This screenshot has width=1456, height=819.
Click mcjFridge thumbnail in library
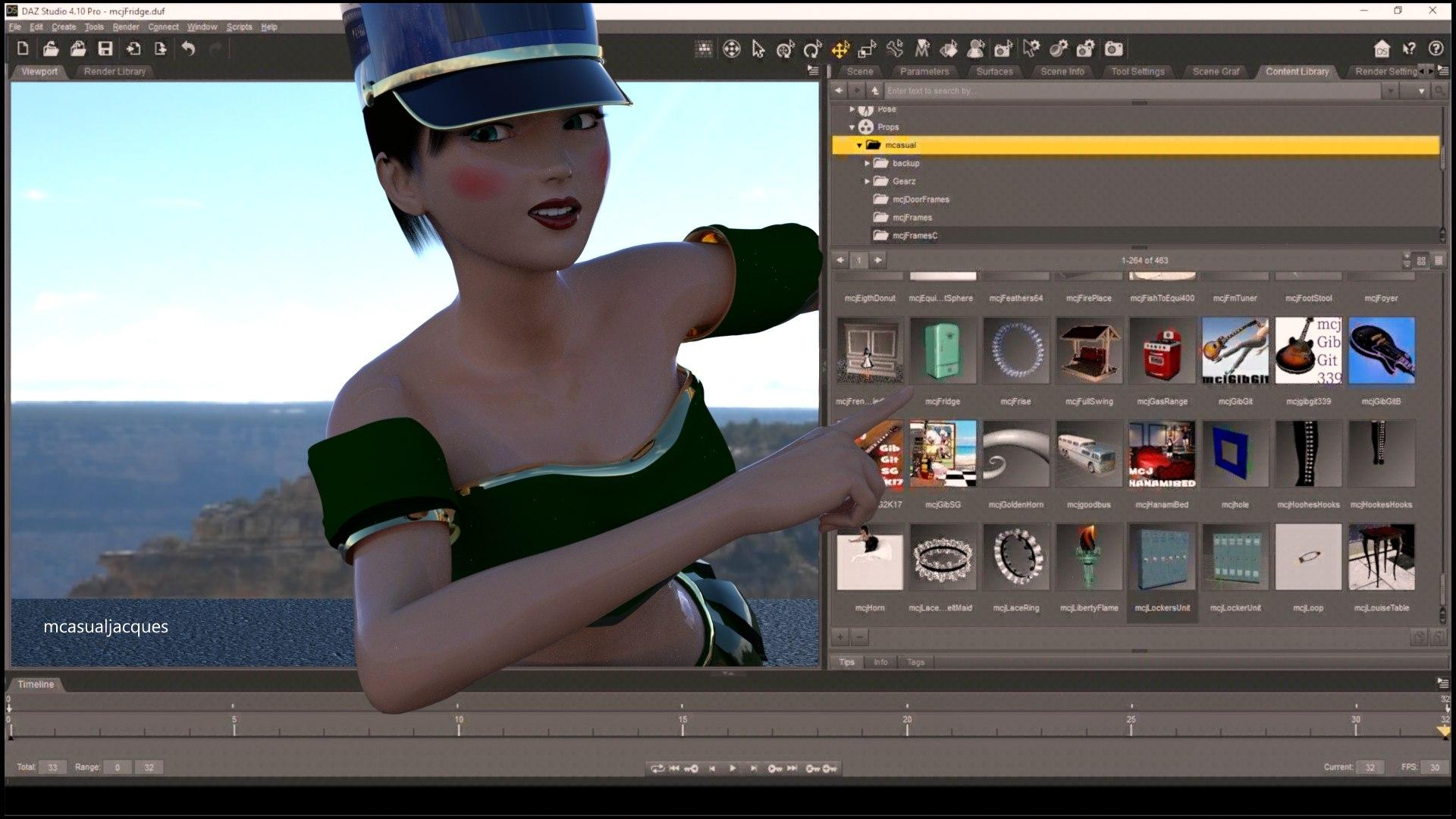(x=943, y=350)
